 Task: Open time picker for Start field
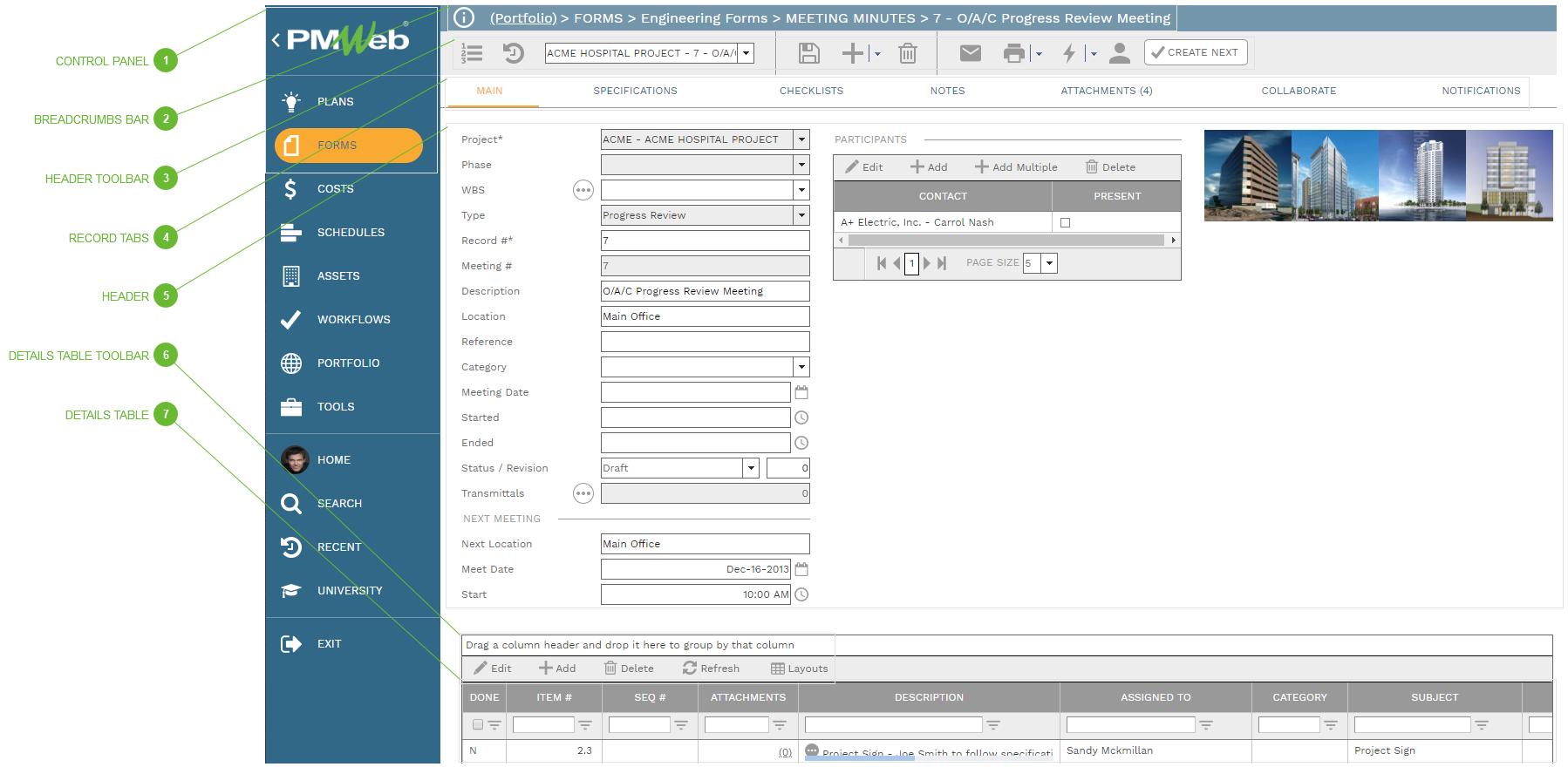801,594
